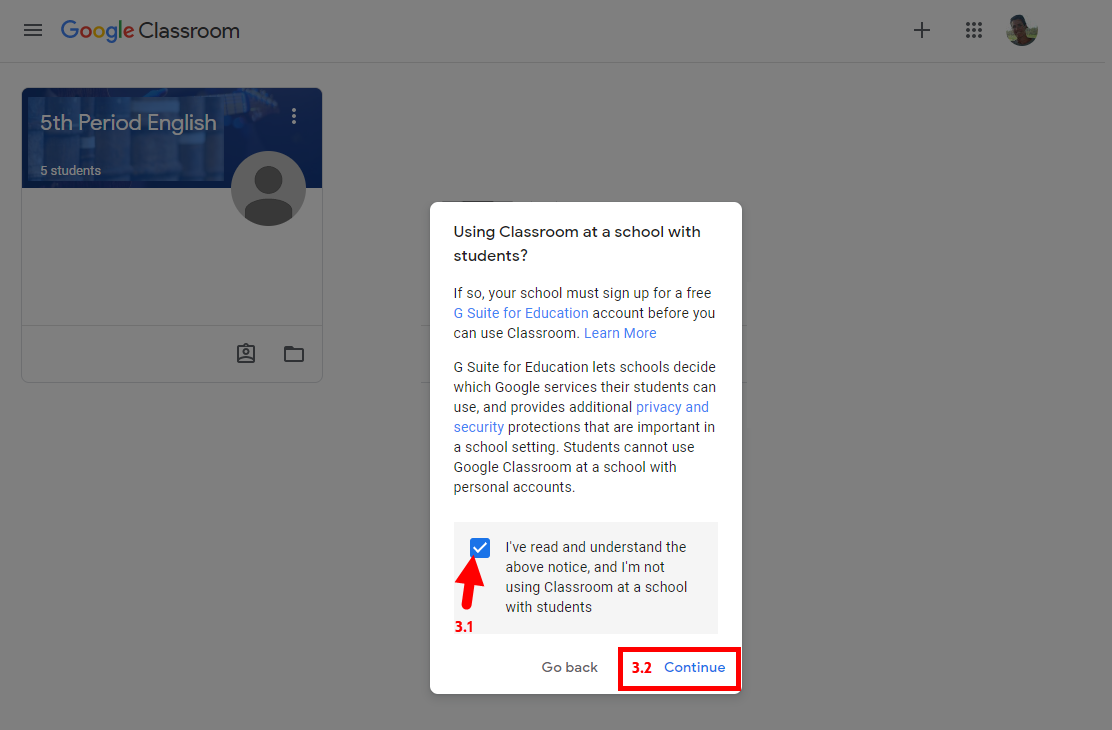Open the 5th Period English class

(128, 123)
